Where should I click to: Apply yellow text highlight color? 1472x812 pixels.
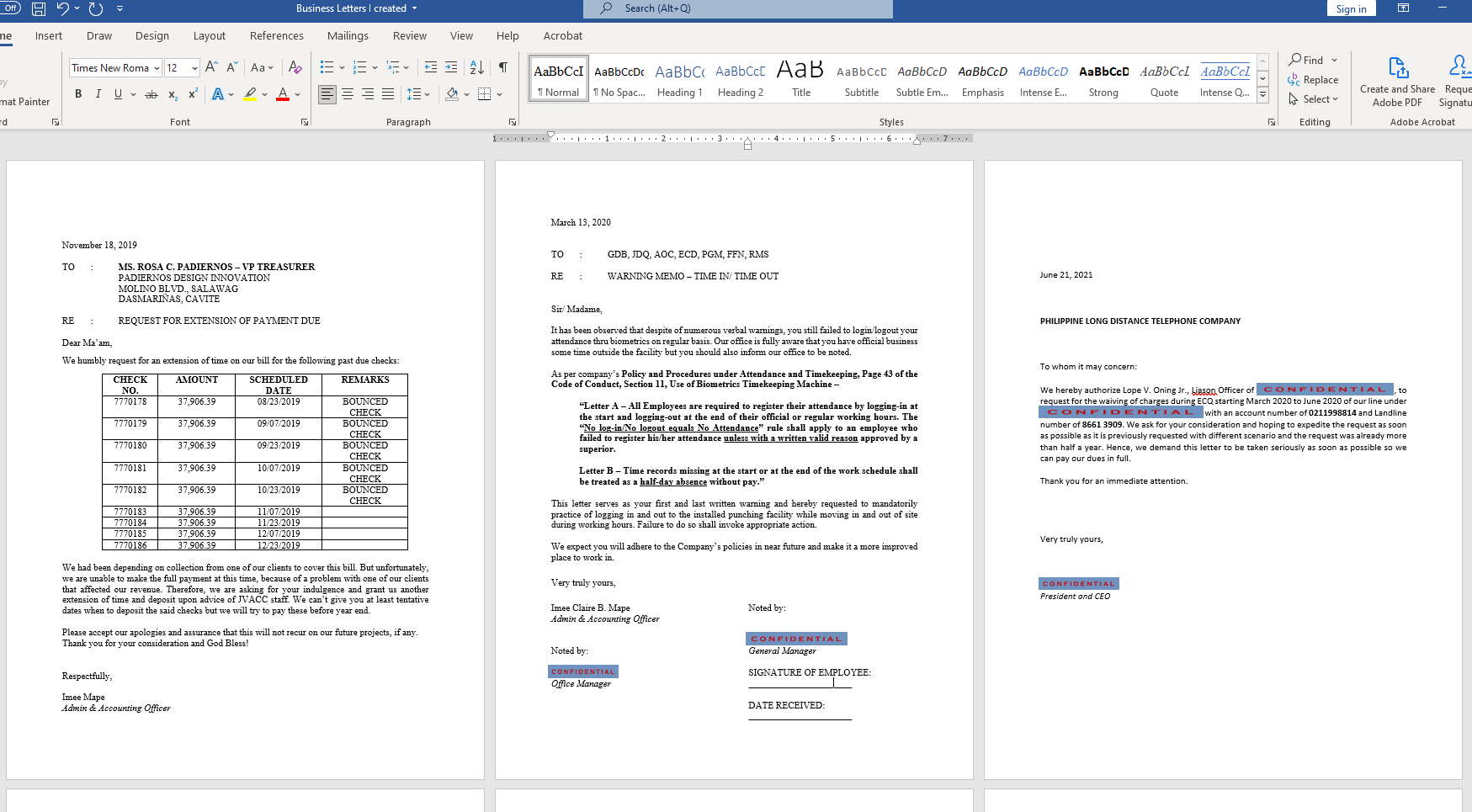point(251,94)
